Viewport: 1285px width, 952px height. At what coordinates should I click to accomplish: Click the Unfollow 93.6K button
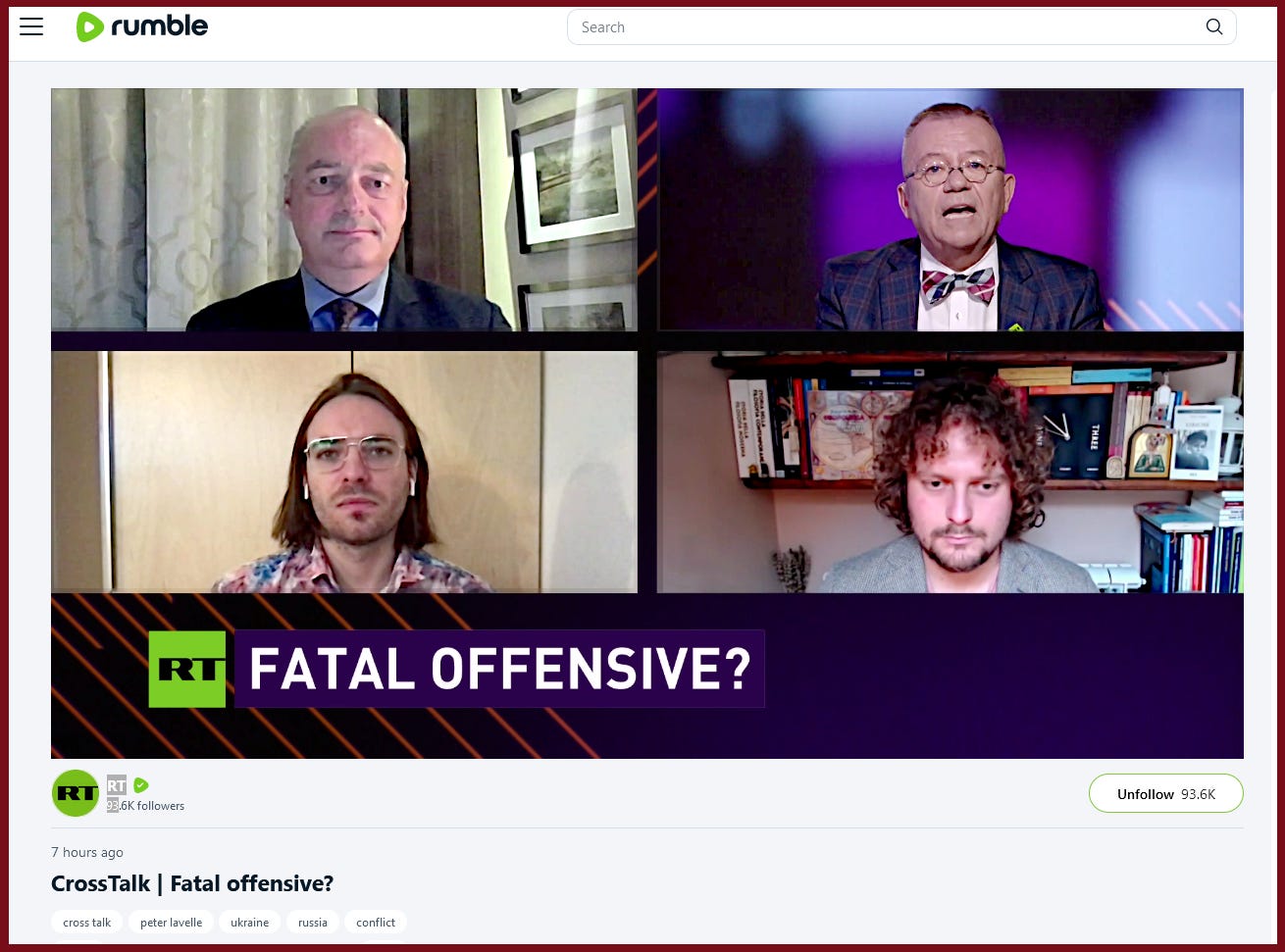tap(1165, 794)
